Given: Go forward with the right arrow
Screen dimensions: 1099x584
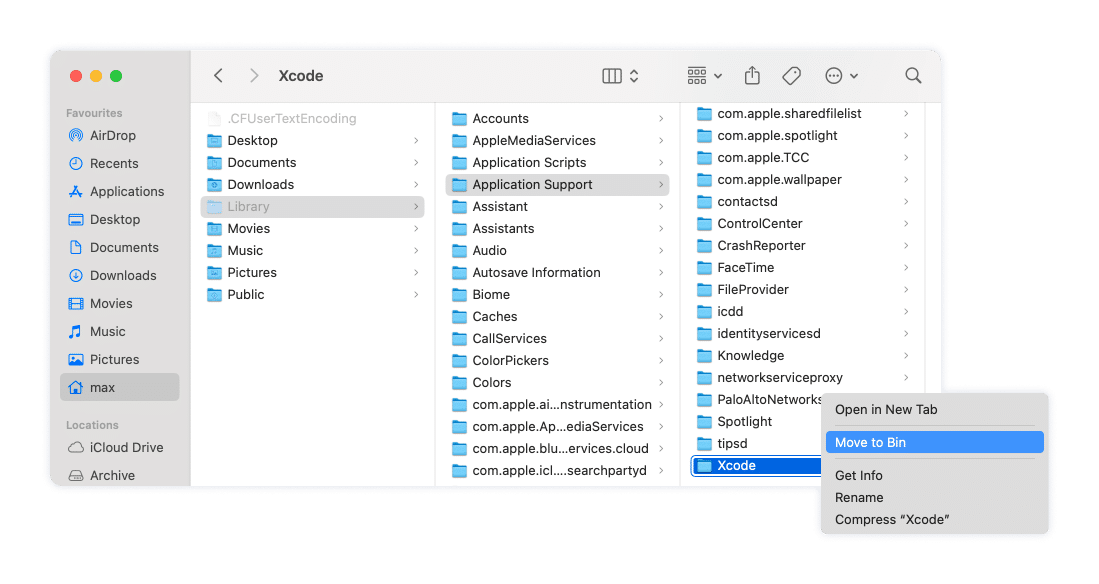Looking at the screenshot, I should pos(254,76).
